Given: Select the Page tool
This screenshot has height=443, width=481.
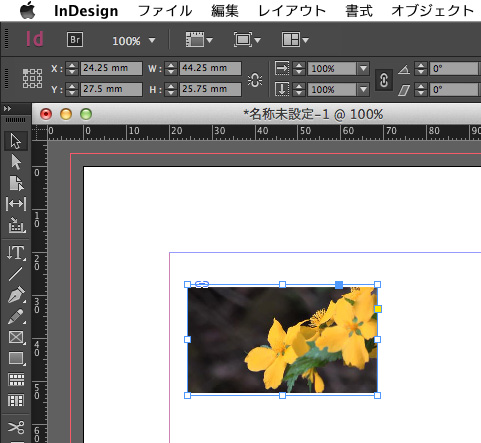Looking at the screenshot, I should pos(16,183).
